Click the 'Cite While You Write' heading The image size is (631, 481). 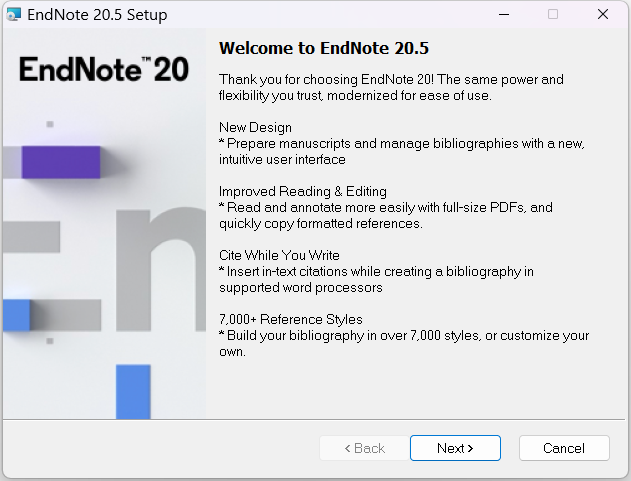279,256
